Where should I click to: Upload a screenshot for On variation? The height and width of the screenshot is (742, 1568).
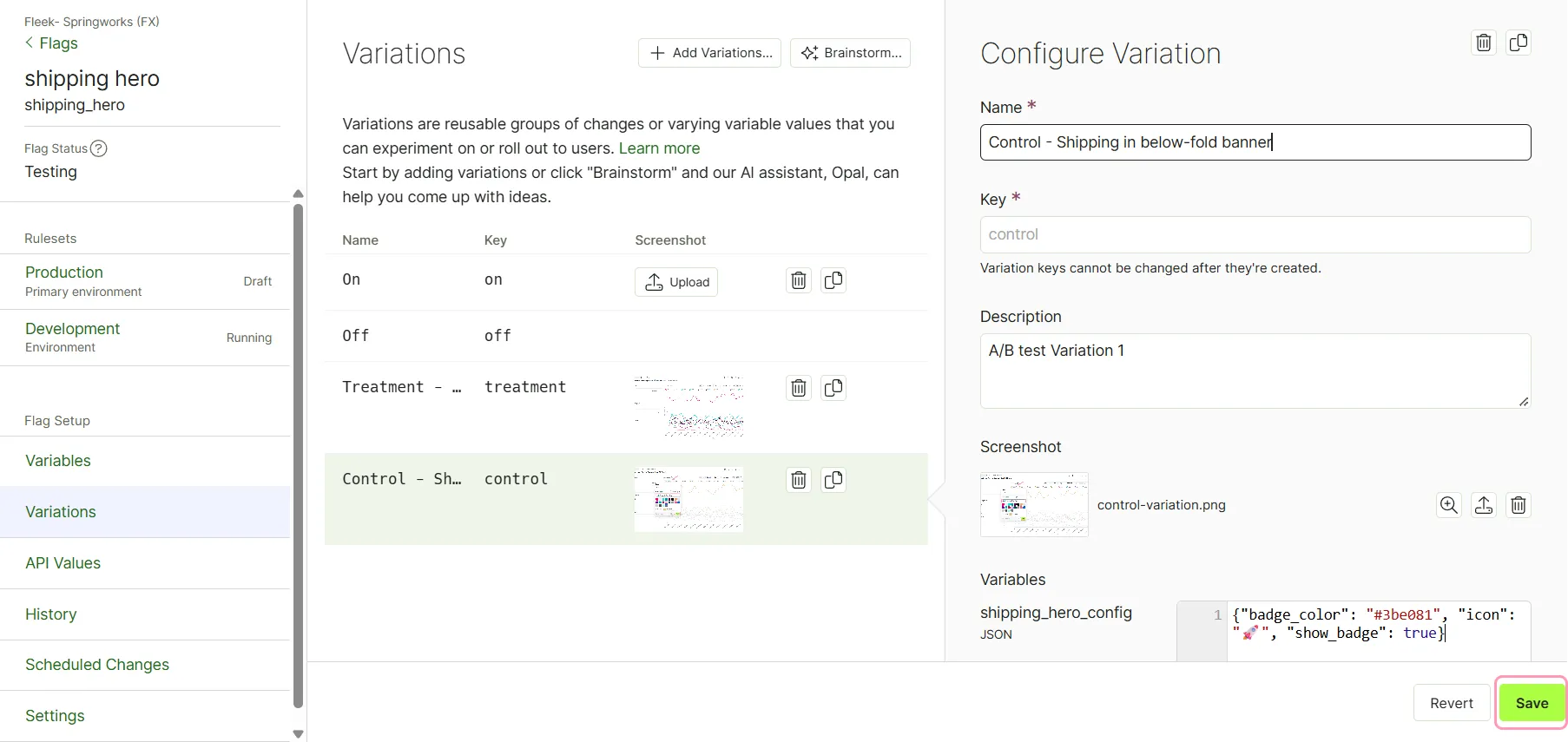coord(676,282)
